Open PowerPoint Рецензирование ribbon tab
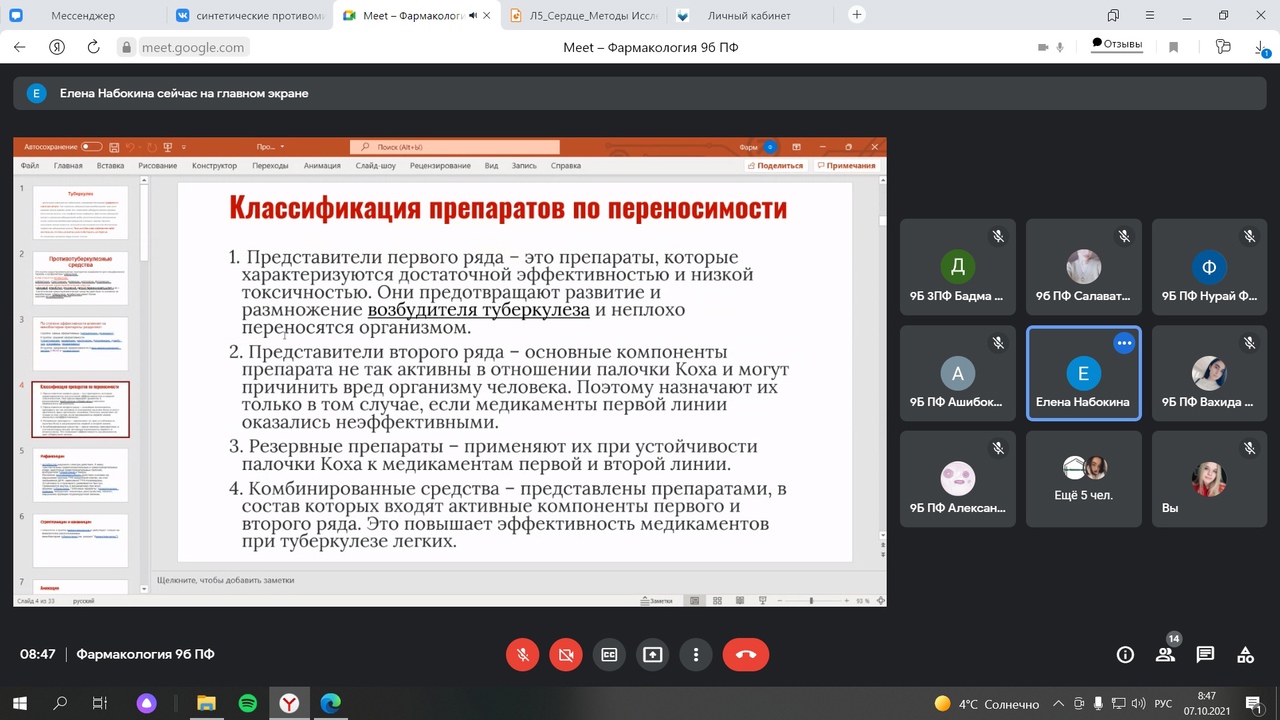 coord(440,166)
